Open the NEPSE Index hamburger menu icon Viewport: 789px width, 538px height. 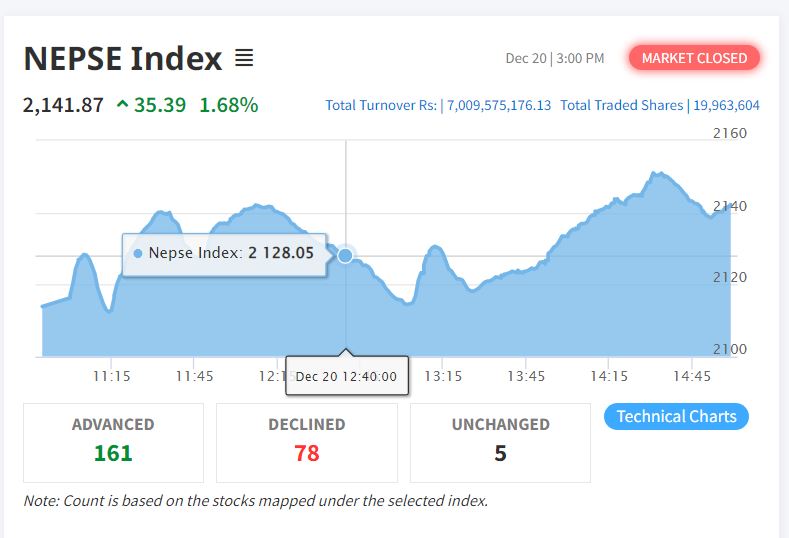(244, 59)
